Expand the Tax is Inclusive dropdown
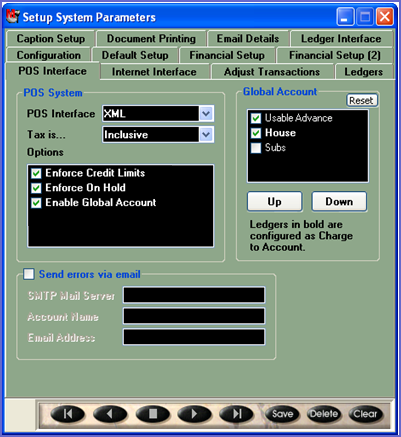401x437 pixels. coord(206,135)
